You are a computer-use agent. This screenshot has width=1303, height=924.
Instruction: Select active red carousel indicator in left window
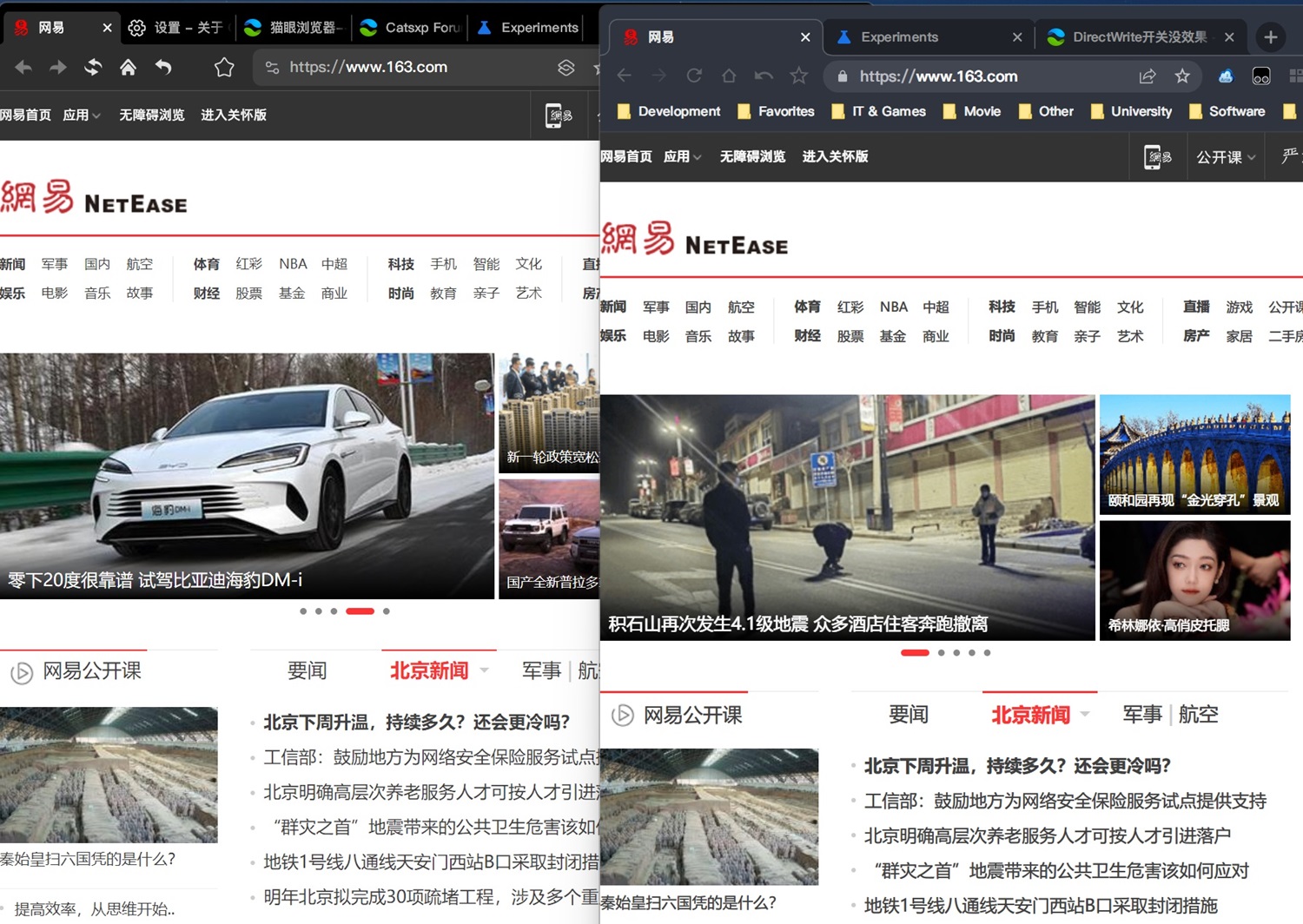(360, 611)
